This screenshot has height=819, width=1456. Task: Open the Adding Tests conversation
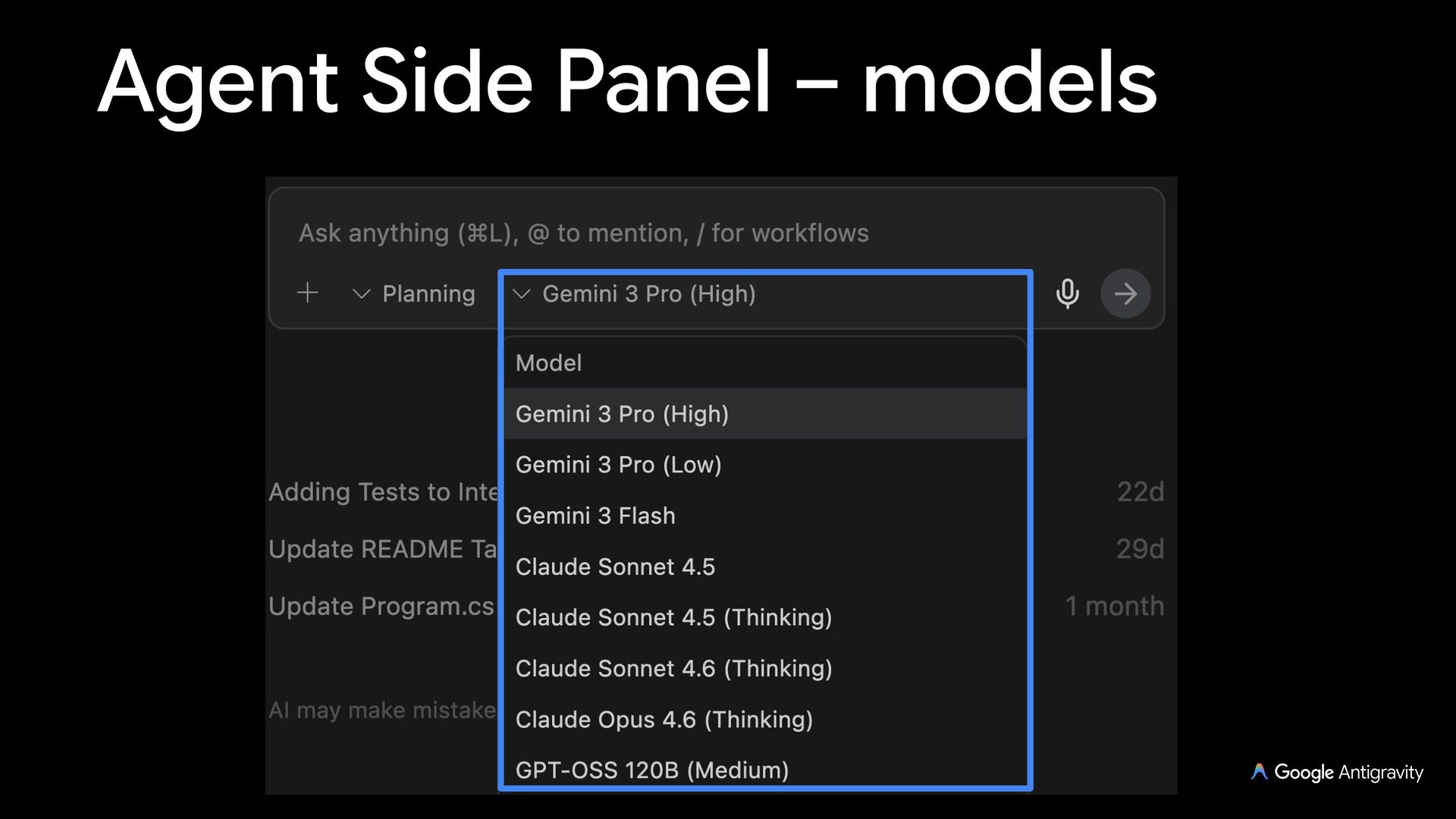click(383, 492)
